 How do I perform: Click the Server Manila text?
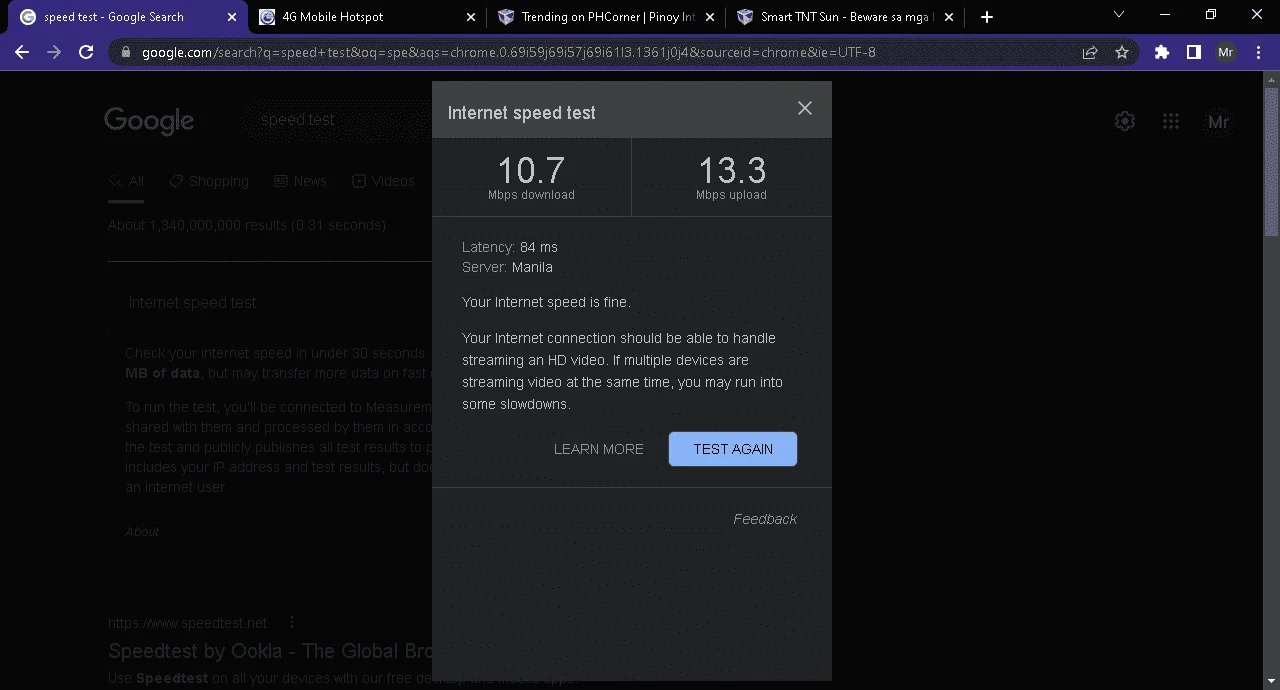pyautogui.click(x=507, y=267)
